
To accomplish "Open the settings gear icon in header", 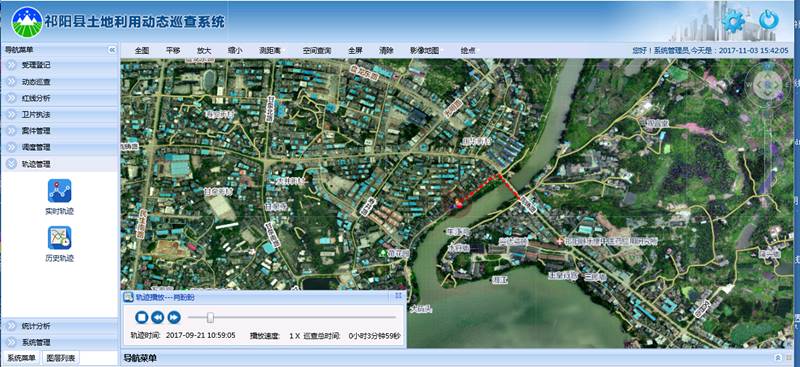I will tap(734, 21).
